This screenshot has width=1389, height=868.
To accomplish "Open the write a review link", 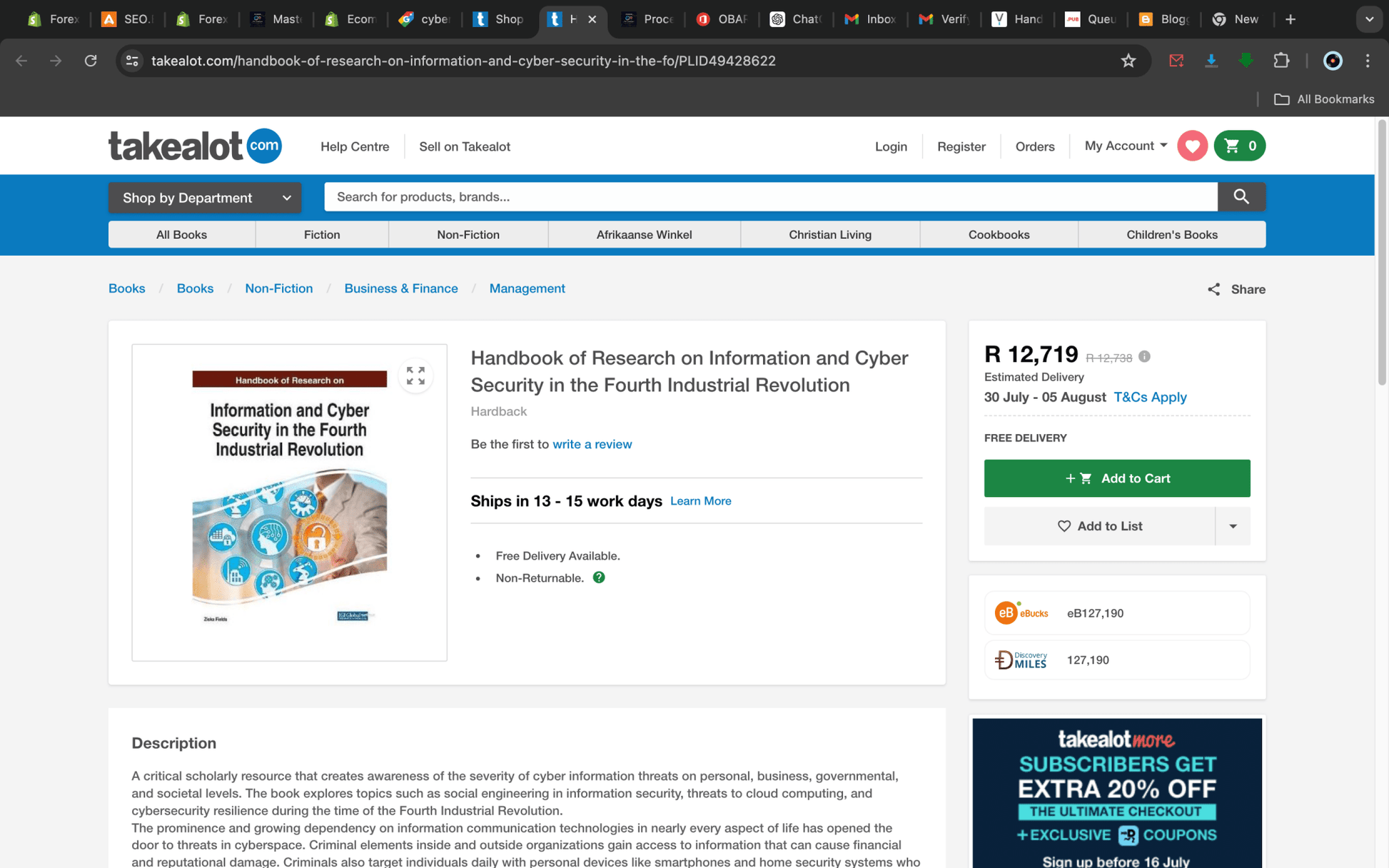I will [x=592, y=444].
